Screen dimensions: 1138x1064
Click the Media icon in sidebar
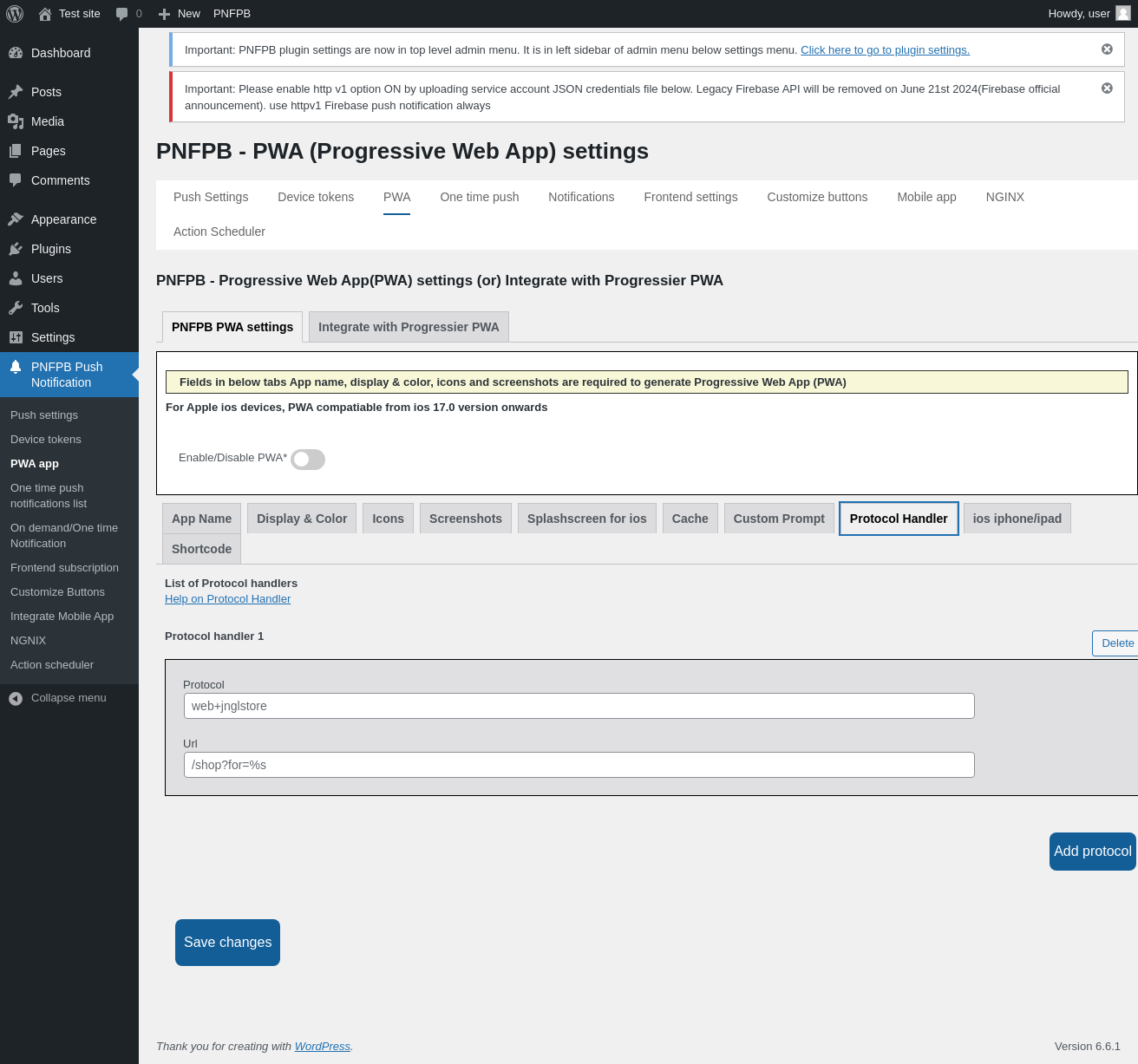pos(16,121)
